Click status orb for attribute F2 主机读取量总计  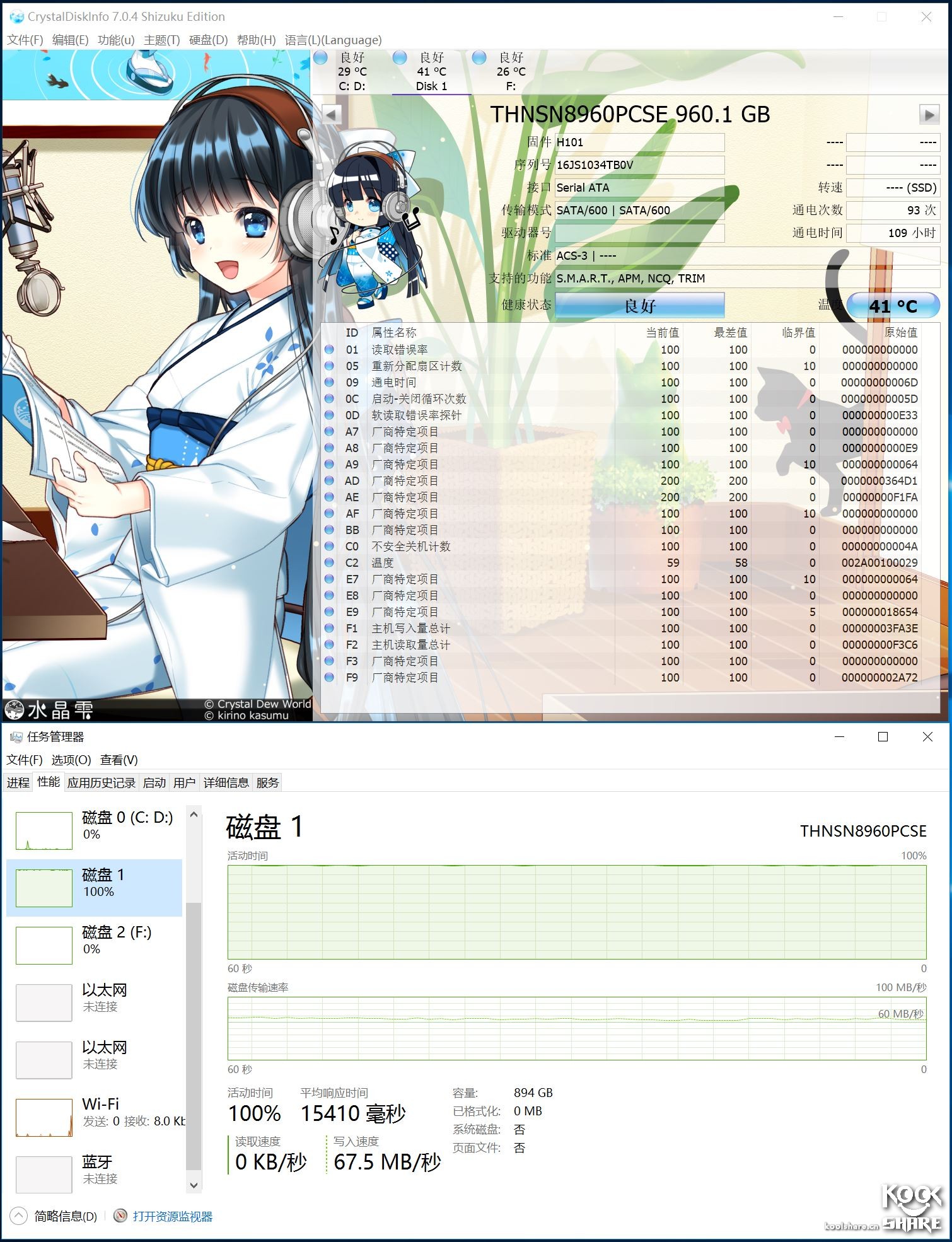(x=329, y=644)
